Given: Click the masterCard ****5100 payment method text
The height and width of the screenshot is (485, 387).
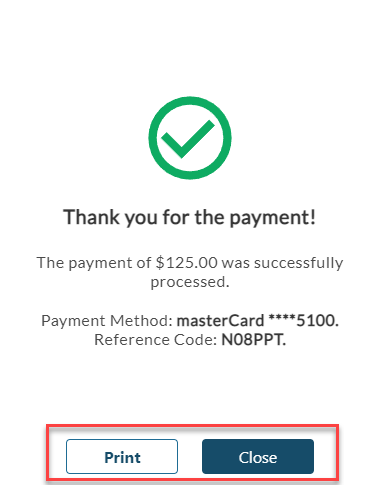Looking at the screenshot, I should [257, 321].
